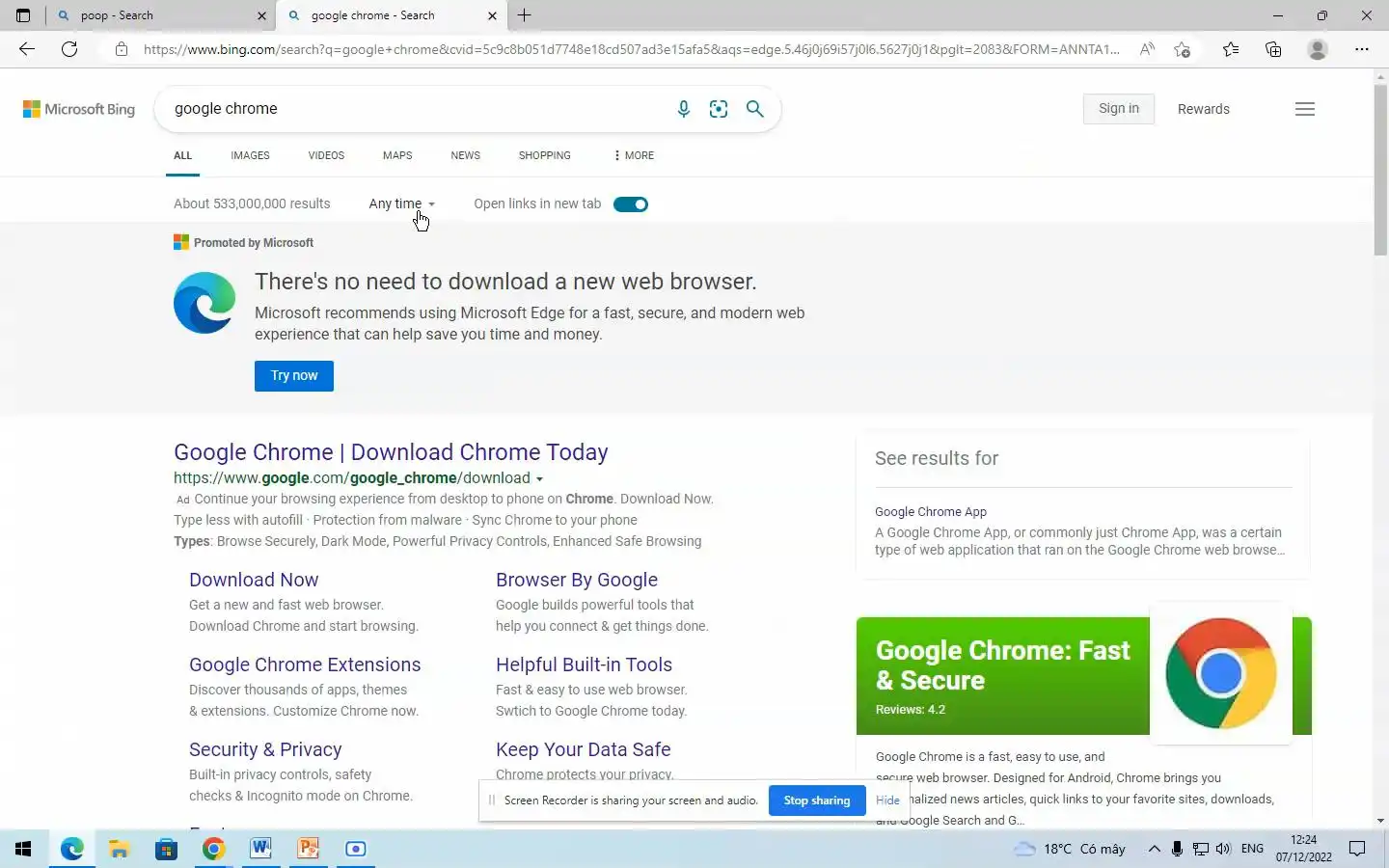The height and width of the screenshot is (868, 1389).
Task: Open visual search camera icon
Action: pos(719,109)
